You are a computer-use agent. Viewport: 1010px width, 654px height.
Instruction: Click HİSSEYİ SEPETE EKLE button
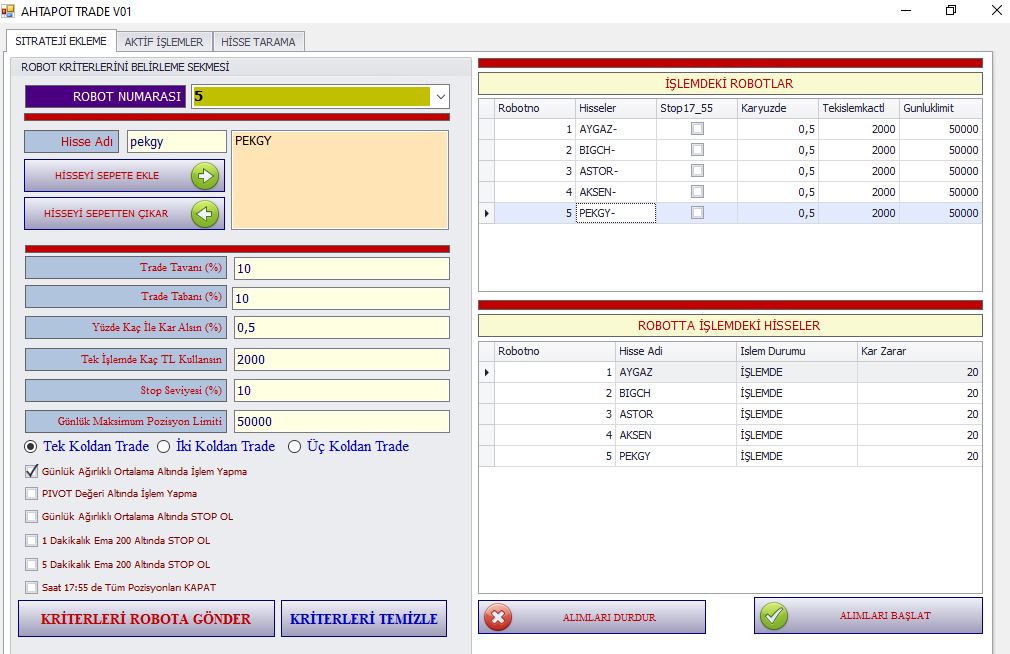click(x=124, y=176)
